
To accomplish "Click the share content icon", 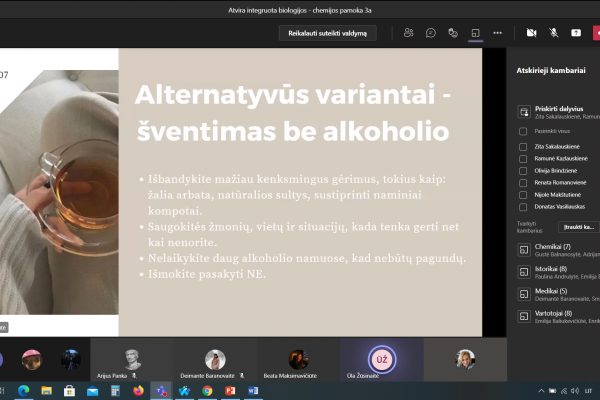I will 576,33.
